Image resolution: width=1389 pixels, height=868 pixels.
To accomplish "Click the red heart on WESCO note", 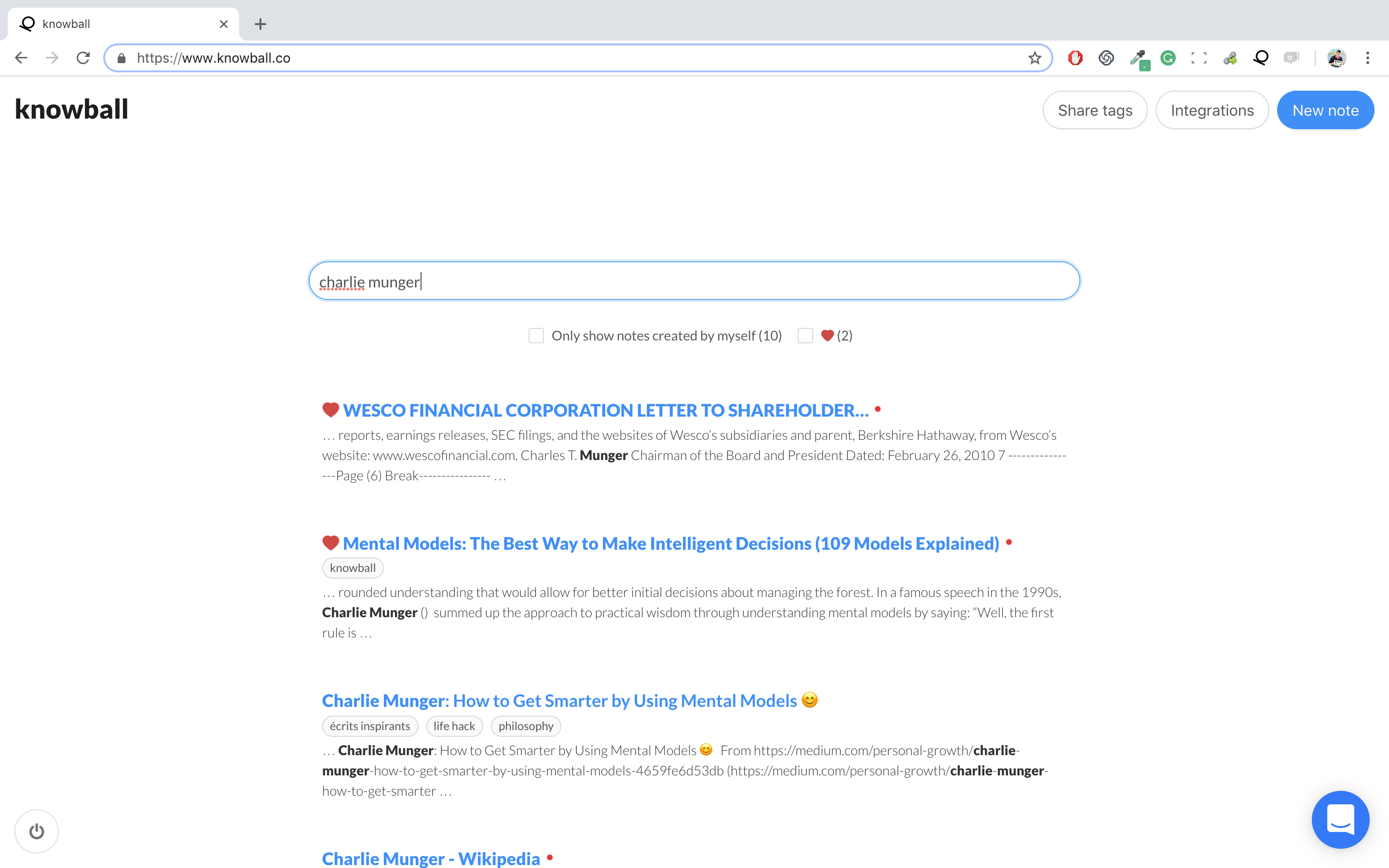I will [330, 410].
